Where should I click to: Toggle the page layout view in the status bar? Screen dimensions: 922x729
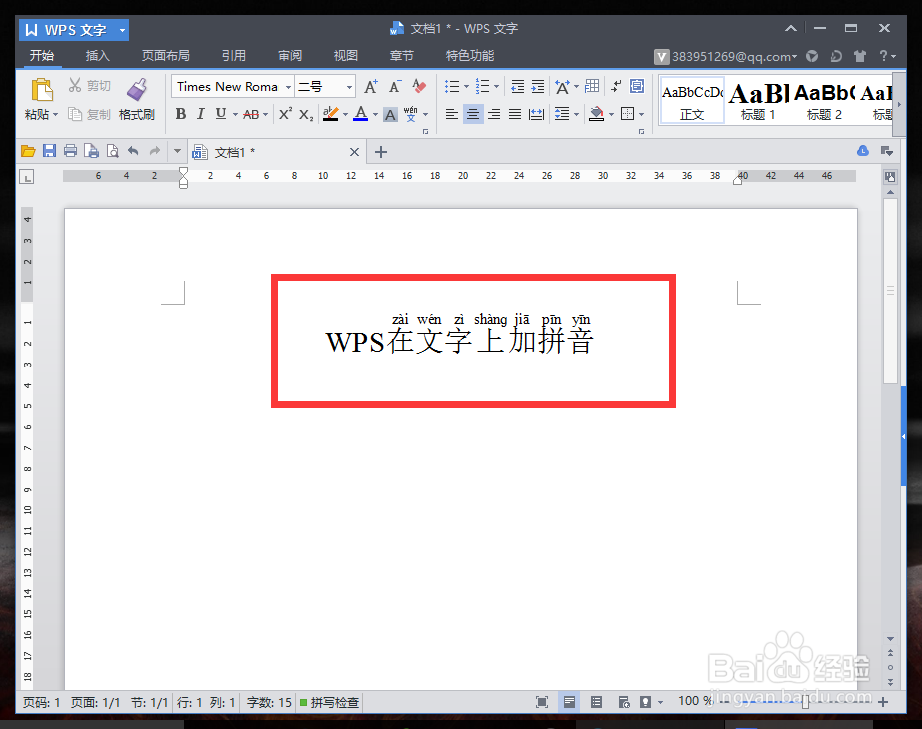tap(569, 701)
